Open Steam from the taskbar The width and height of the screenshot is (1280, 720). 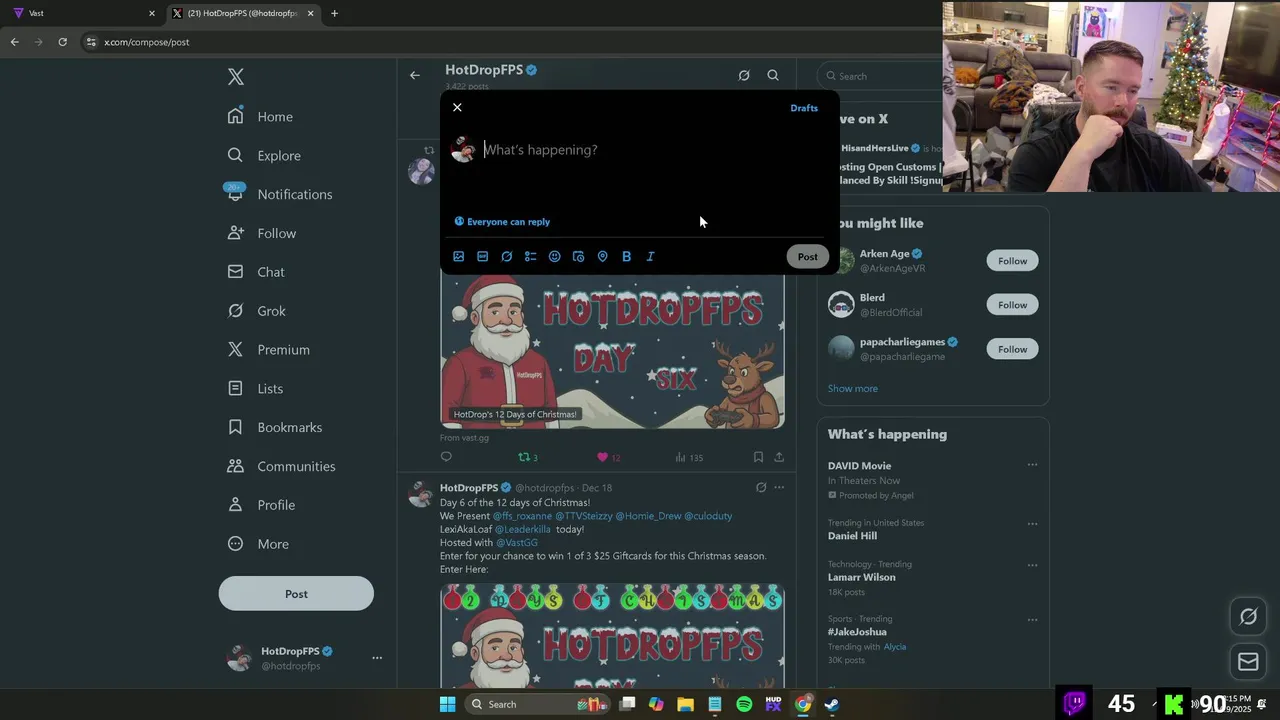pos(831,704)
